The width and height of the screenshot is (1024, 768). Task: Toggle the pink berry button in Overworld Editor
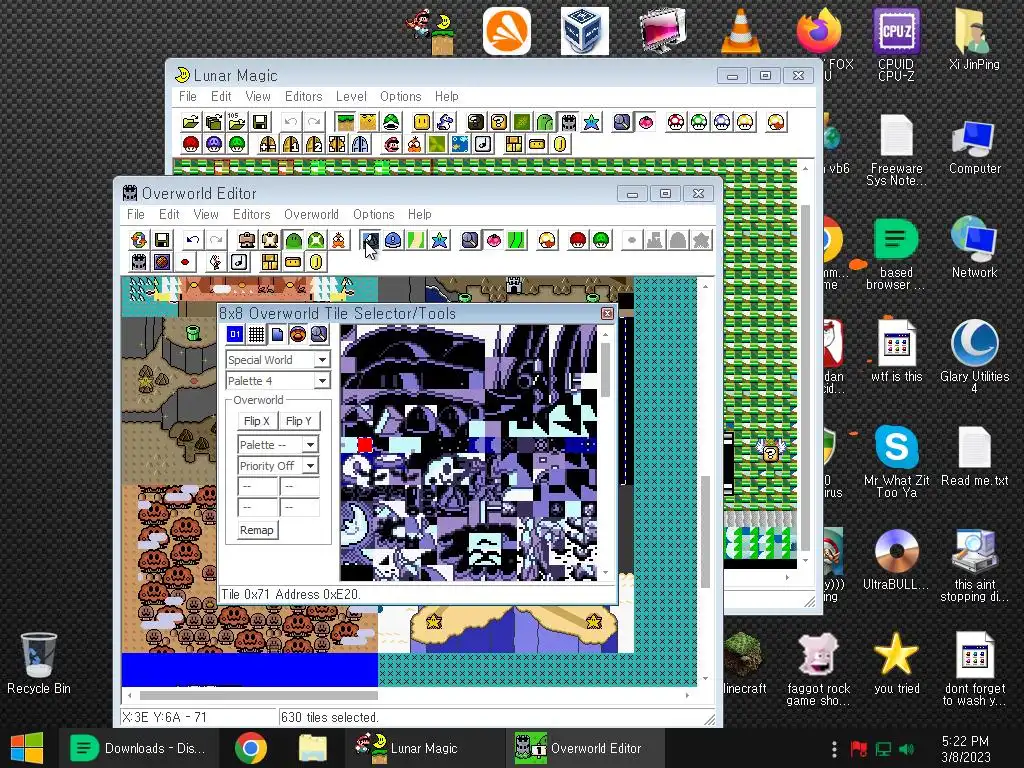[x=493, y=240]
